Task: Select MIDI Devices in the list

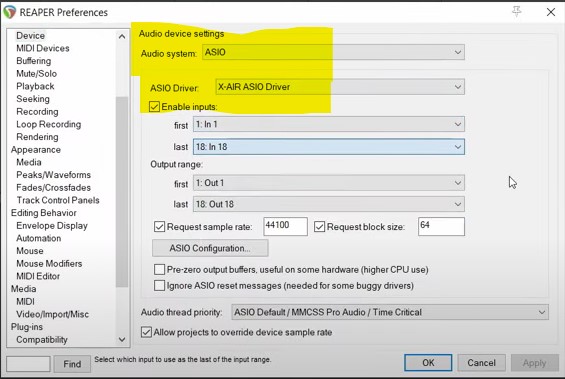Action: click(43, 48)
